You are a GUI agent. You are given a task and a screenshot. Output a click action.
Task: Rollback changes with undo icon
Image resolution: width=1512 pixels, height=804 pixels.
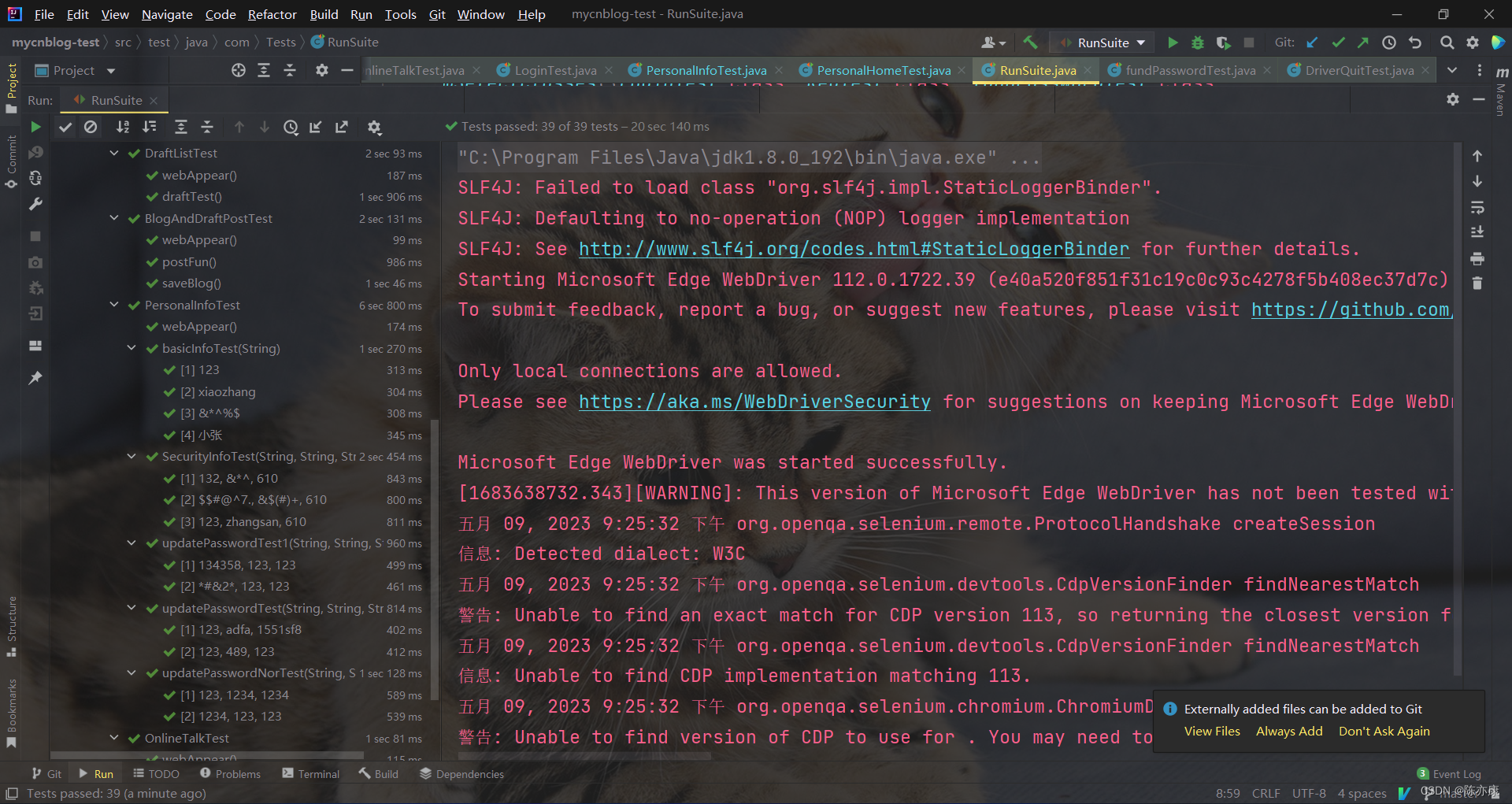pyautogui.click(x=1415, y=43)
